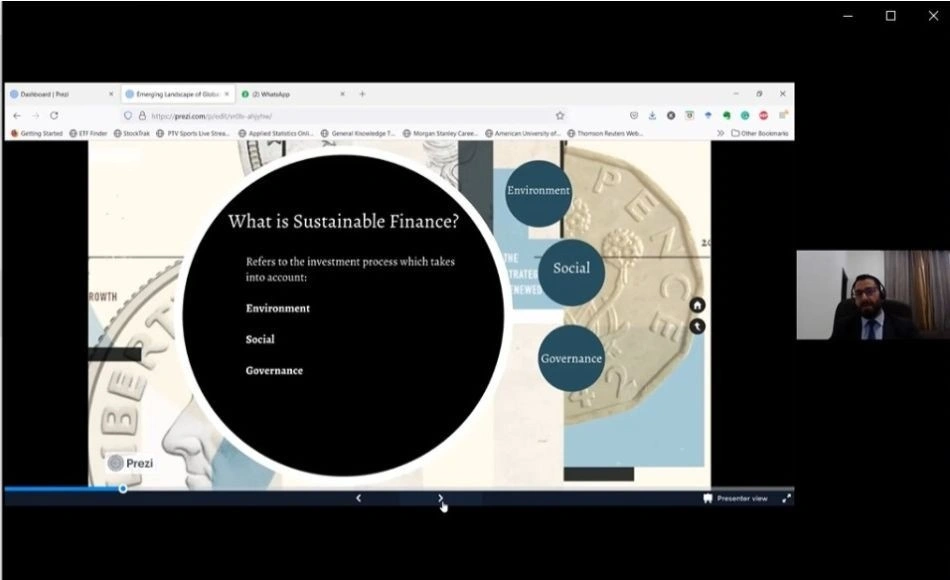Expand the bookmarks overflow chevron
The image size is (950, 580).
pos(720,133)
